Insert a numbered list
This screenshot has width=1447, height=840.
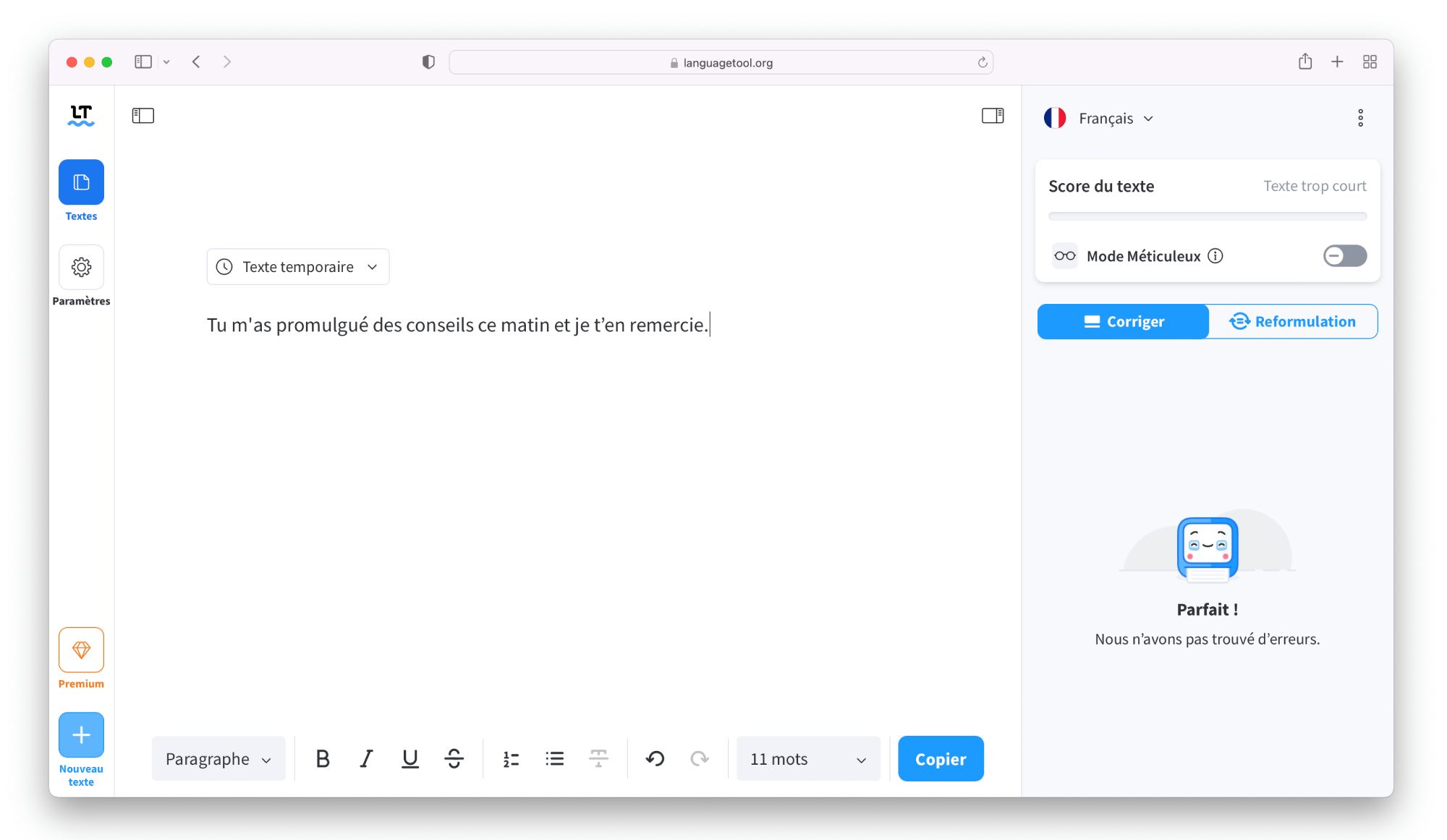(510, 758)
